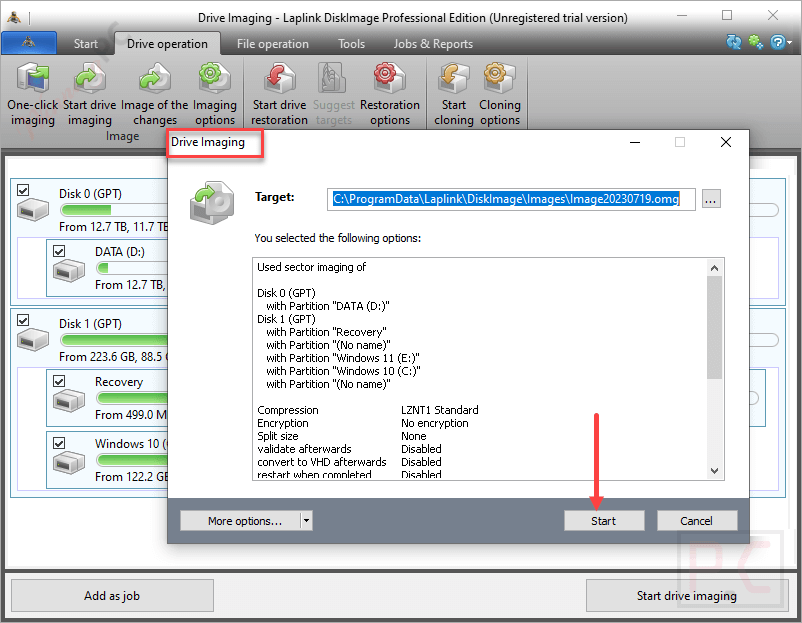Click the Recovery partition usage bar

[x=132, y=398]
